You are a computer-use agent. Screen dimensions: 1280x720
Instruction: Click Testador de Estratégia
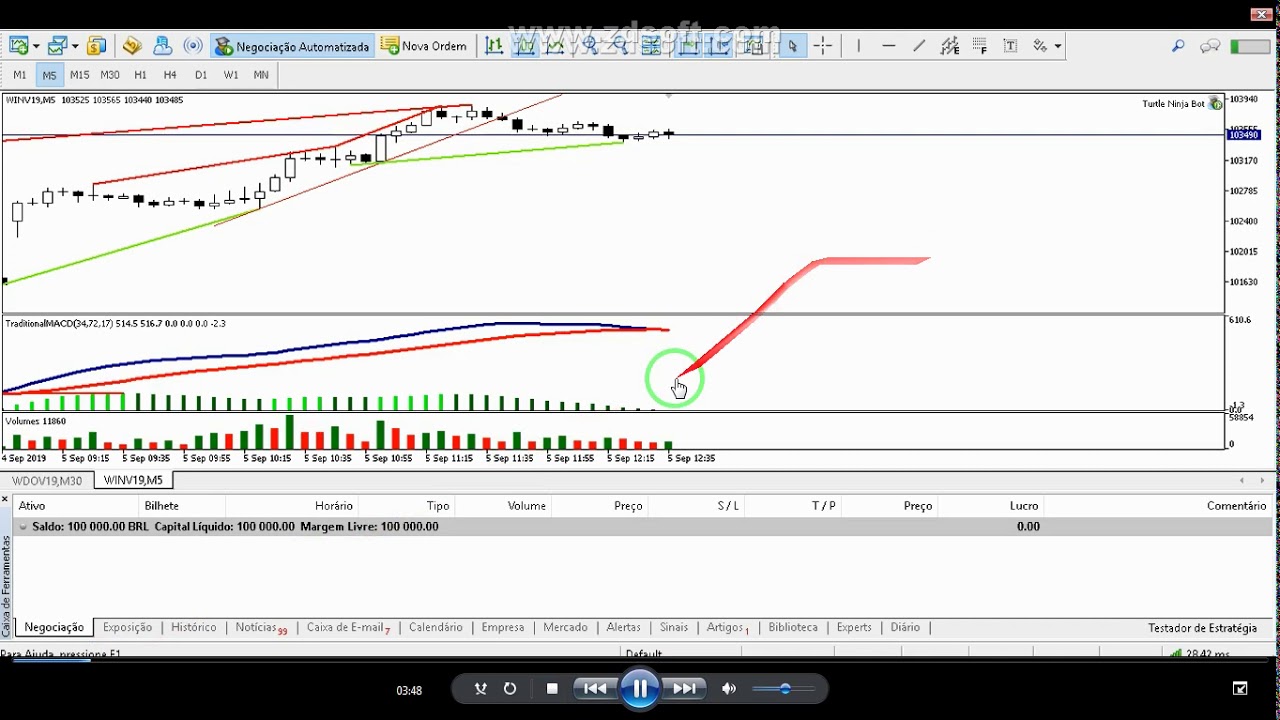(1202, 628)
